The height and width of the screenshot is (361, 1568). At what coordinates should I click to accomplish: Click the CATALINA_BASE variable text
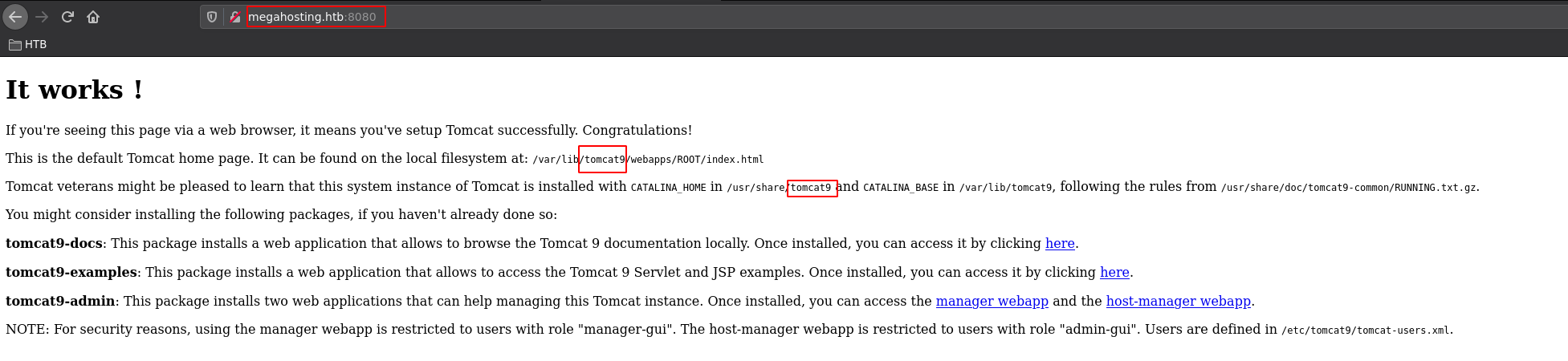(901, 188)
